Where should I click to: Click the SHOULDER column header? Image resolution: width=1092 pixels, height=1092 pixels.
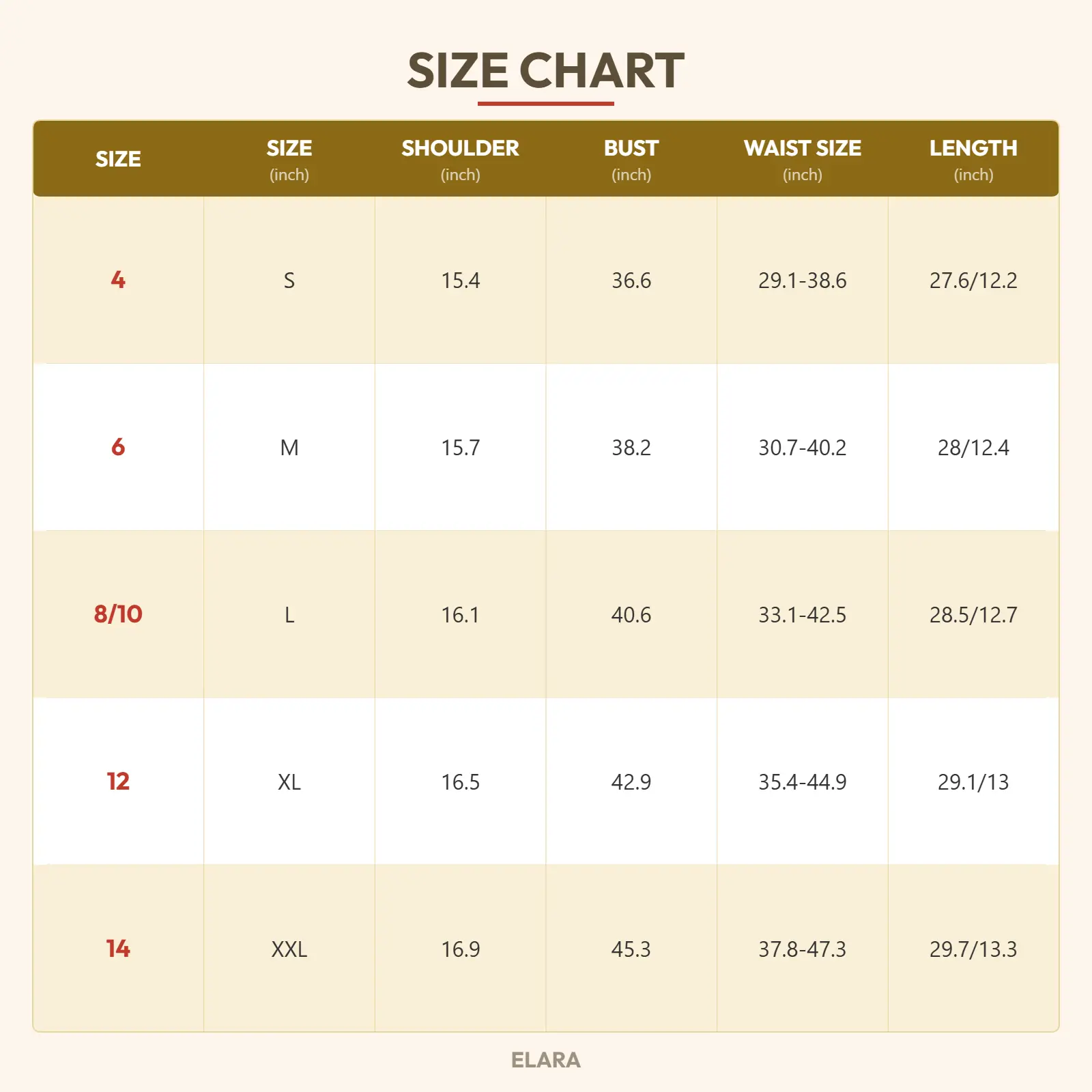(460, 149)
